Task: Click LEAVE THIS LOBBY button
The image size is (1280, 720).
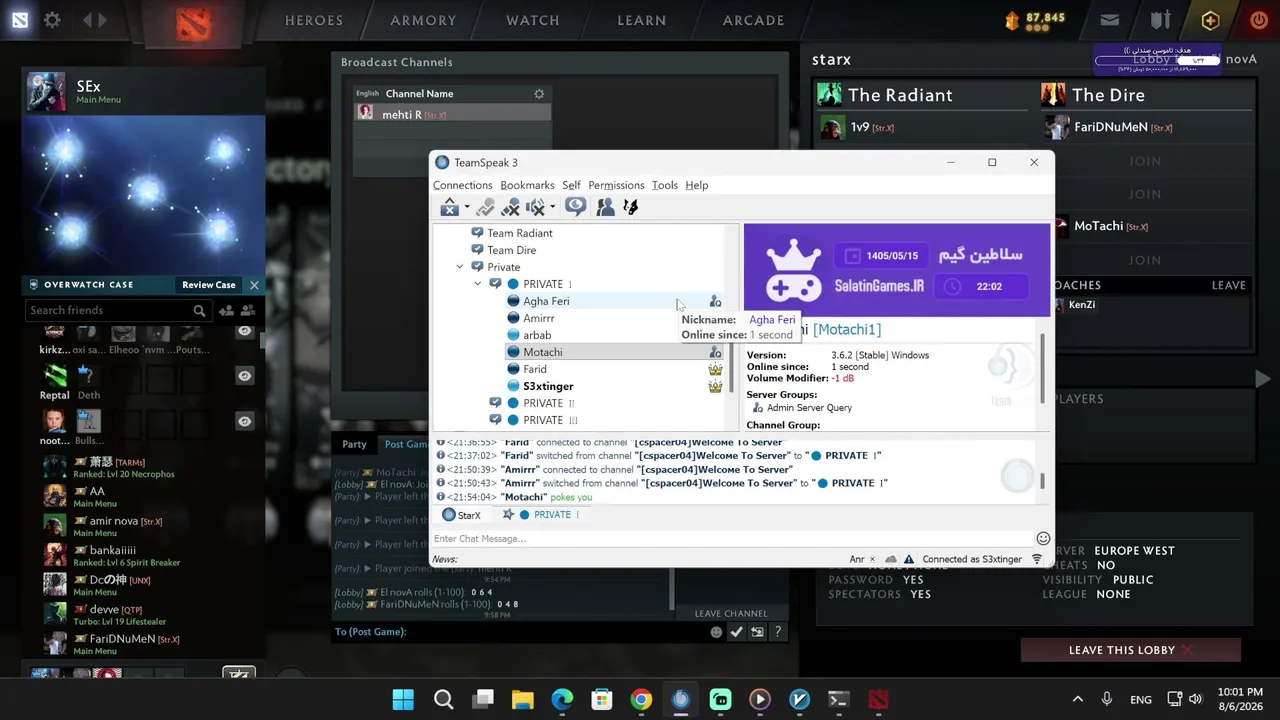Action: (x=1131, y=650)
